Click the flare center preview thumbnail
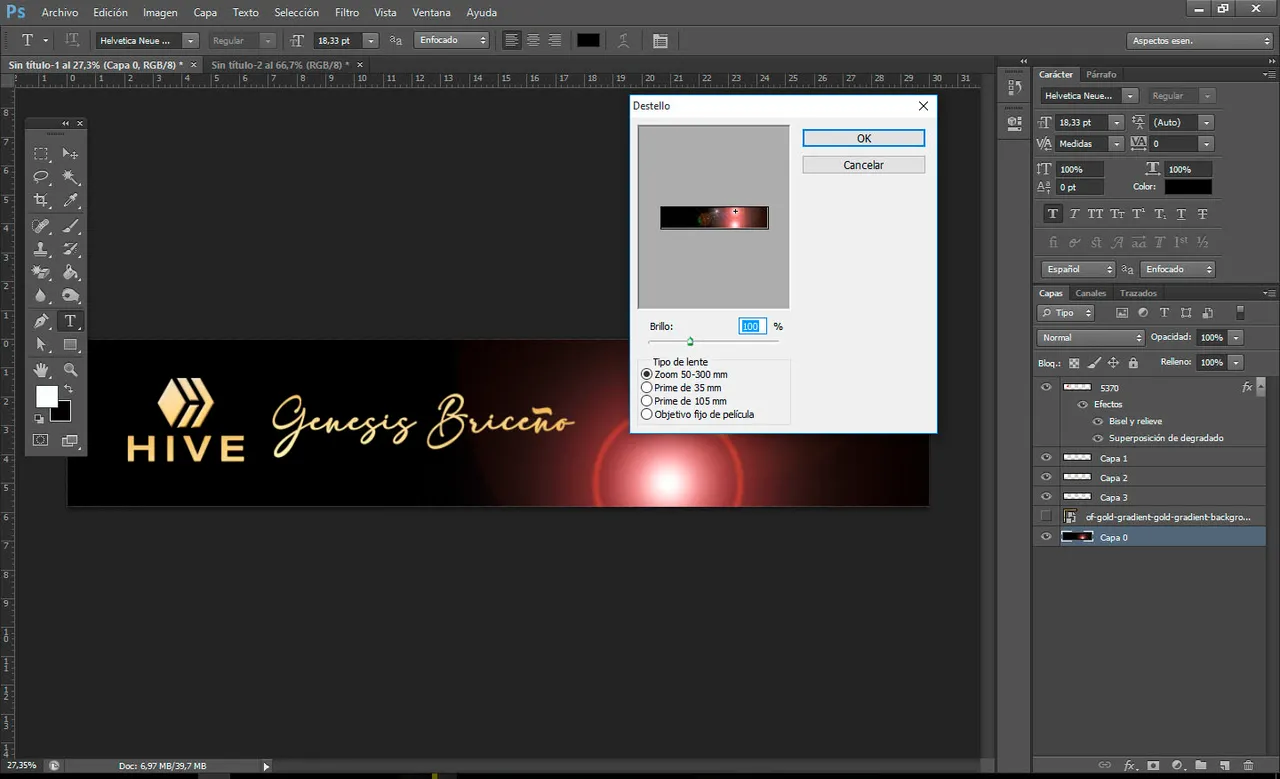Screen dimensions: 1280x779 pyautogui.click(x=714, y=217)
